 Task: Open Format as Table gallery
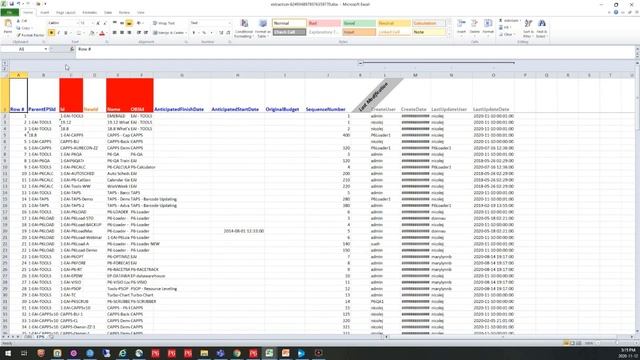(263, 28)
